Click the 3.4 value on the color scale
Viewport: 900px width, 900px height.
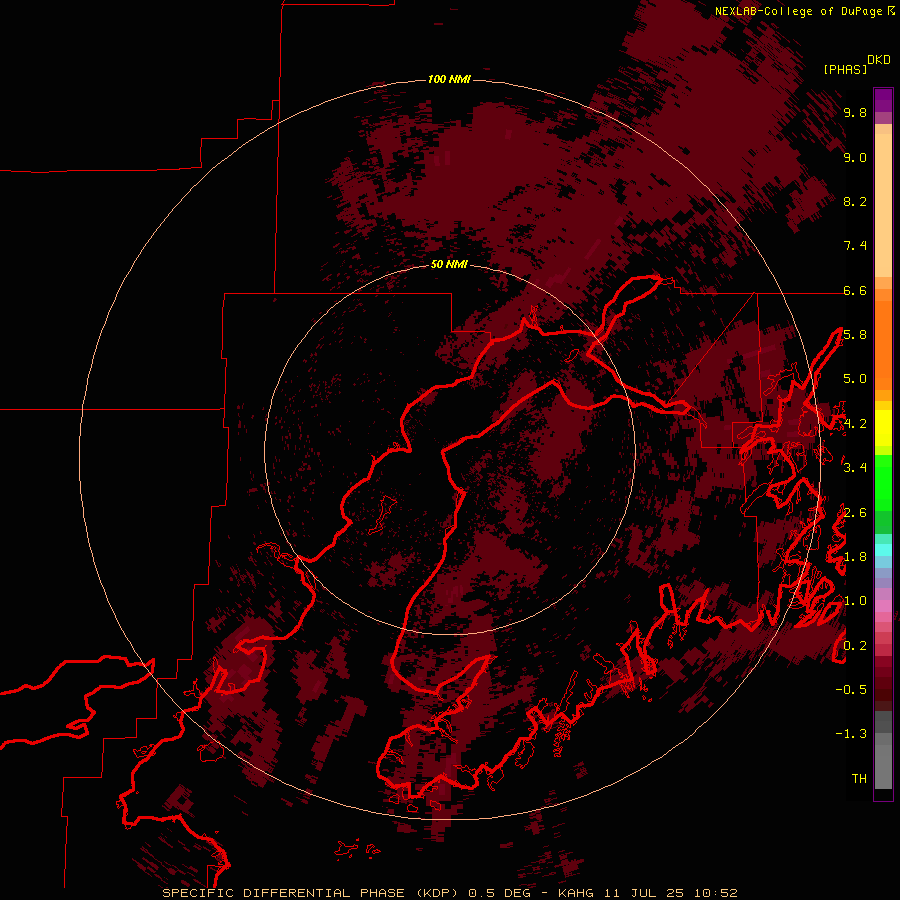[855, 468]
